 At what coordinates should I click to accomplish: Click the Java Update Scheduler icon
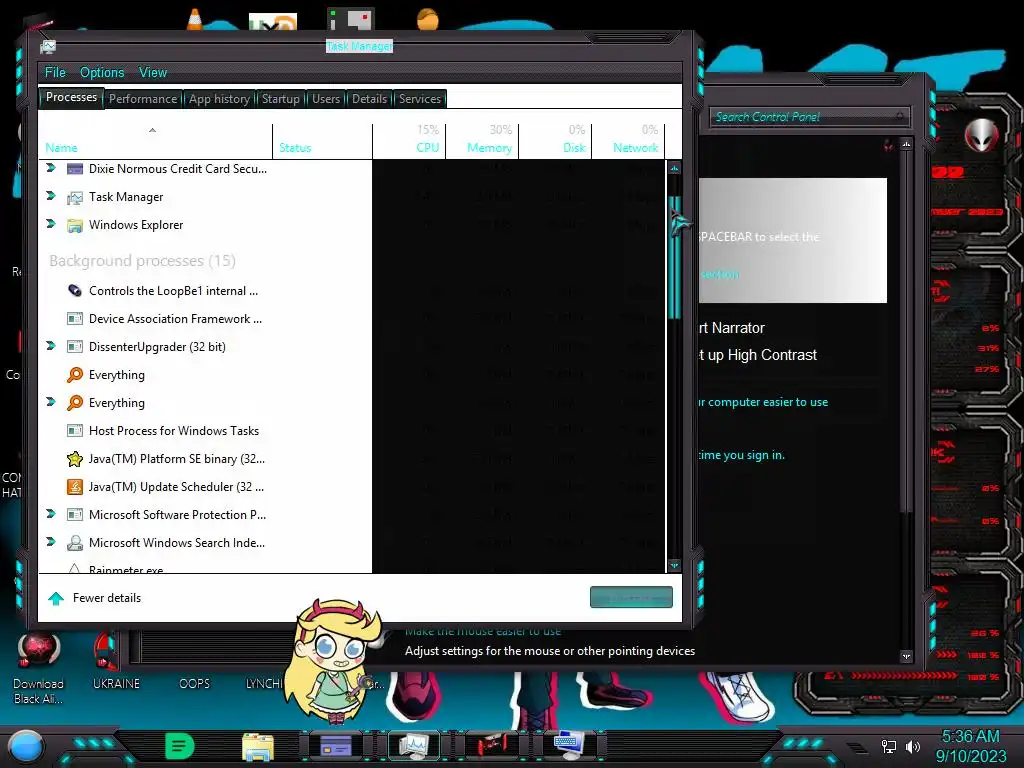coord(75,487)
